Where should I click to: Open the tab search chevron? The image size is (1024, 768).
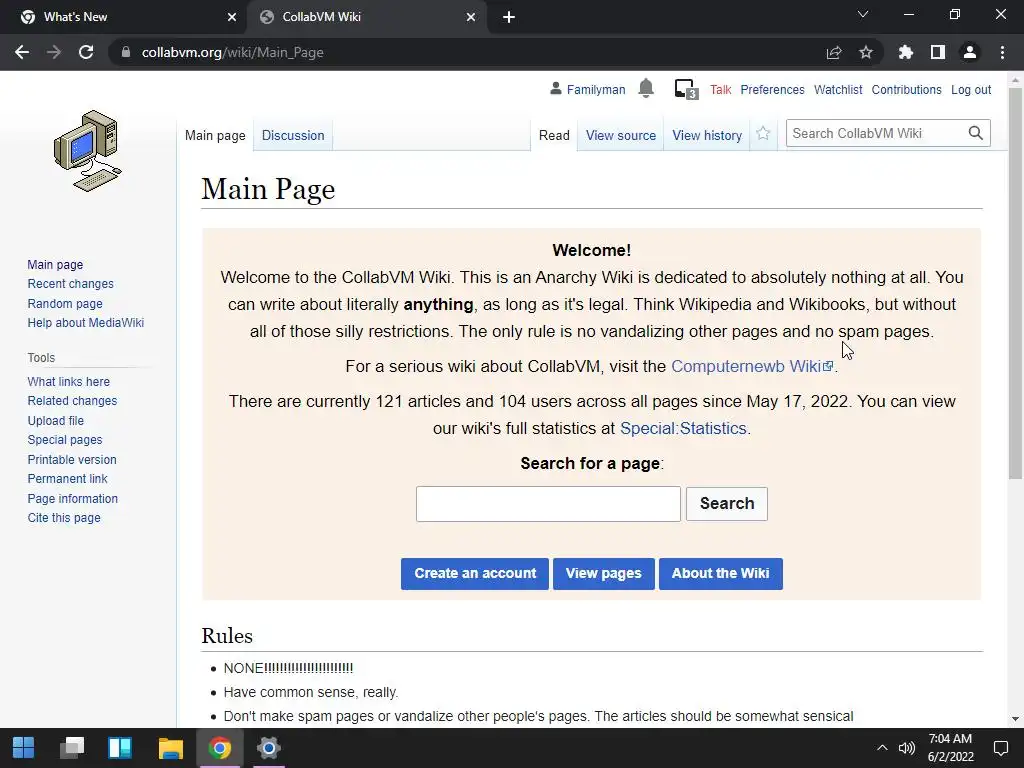(863, 14)
